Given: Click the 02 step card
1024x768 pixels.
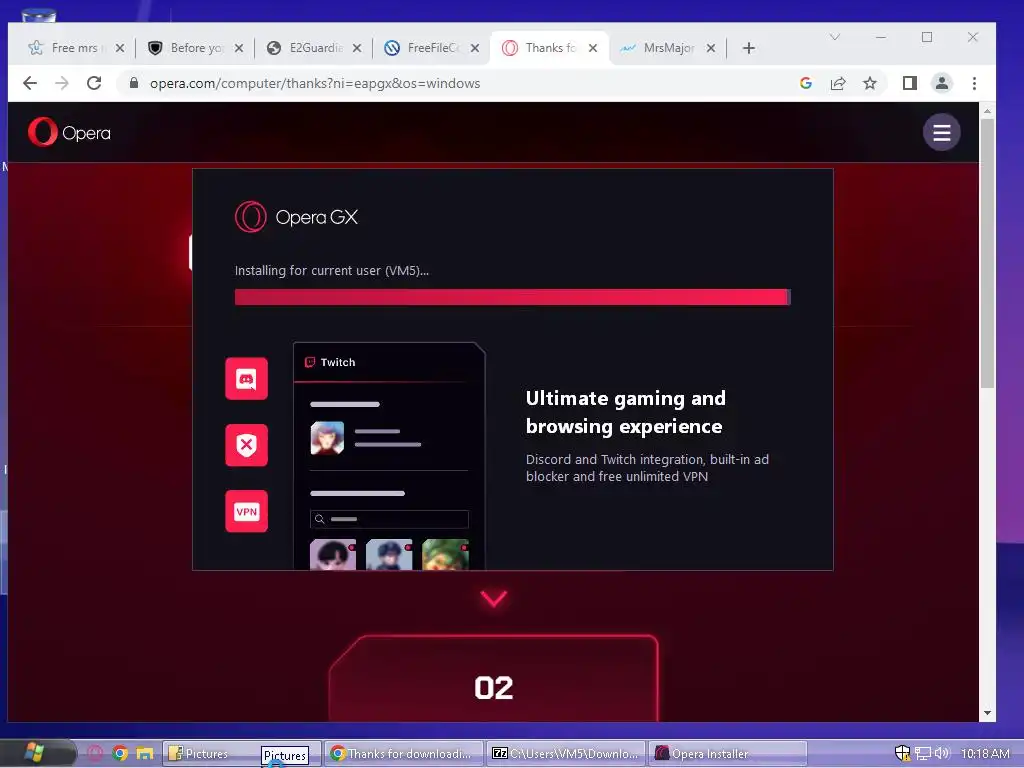Looking at the screenshot, I should [x=494, y=679].
